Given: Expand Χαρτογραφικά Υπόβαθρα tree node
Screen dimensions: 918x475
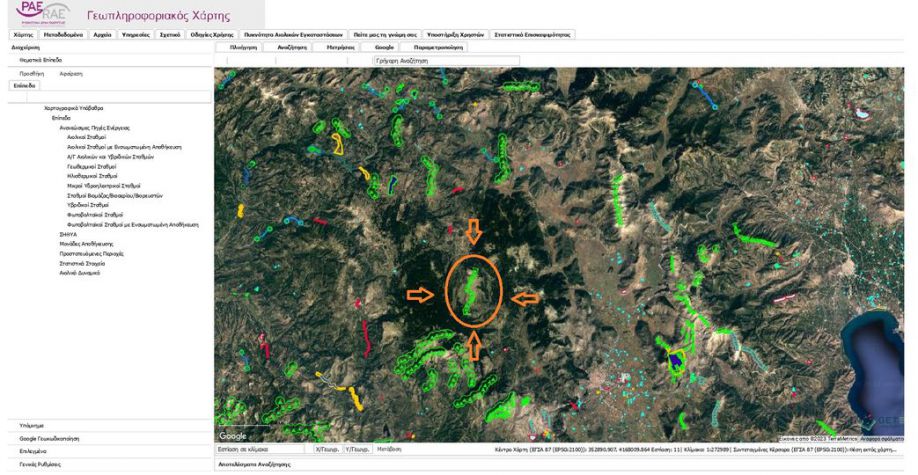Looking at the screenshot, I should 74,108.
